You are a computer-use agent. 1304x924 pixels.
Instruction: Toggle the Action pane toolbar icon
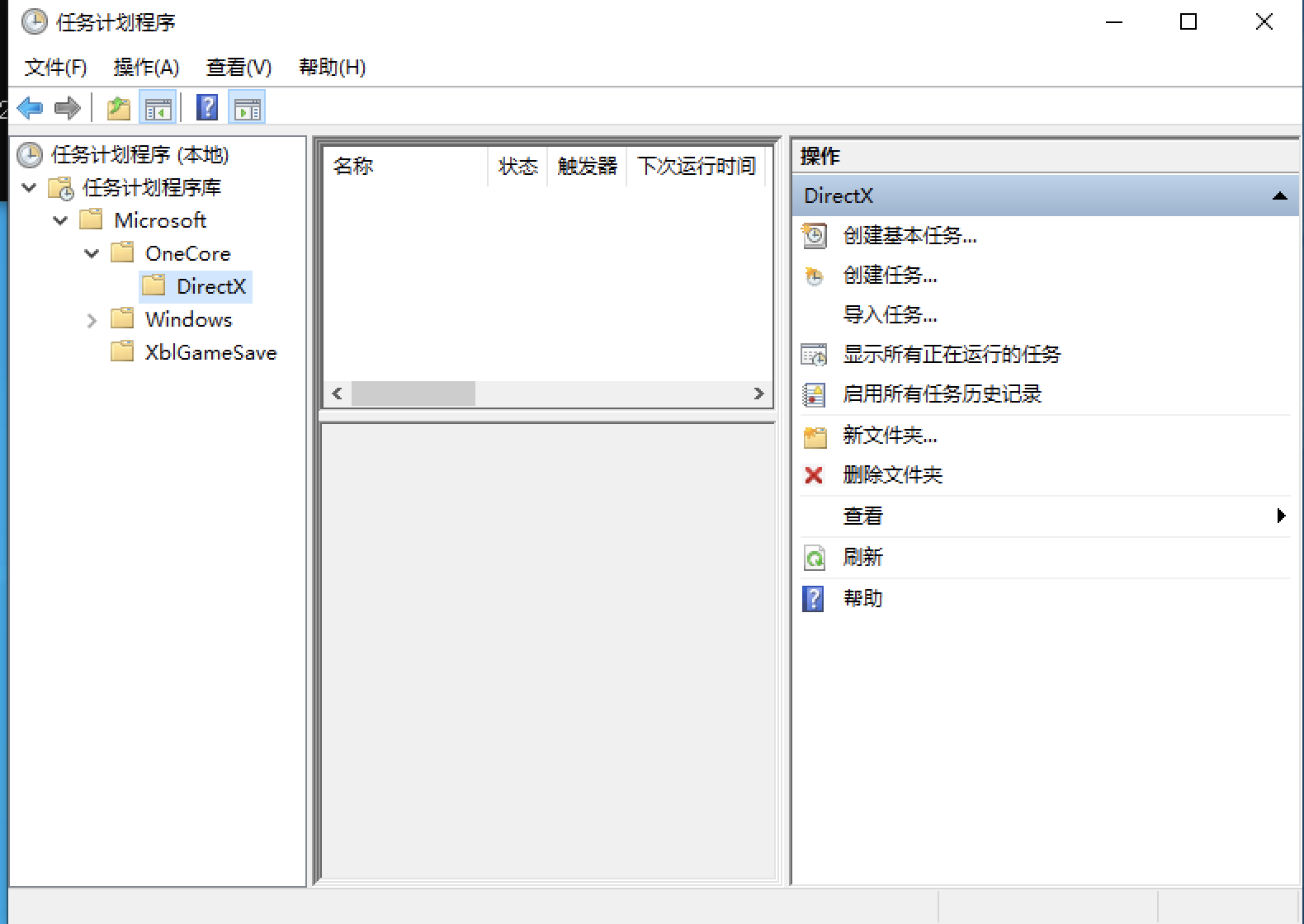[x=247, y=108]
